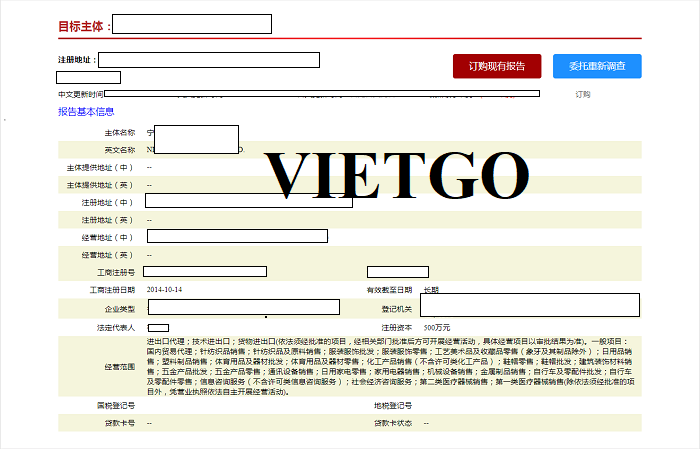Click the 企业类型 label
This screenshot has height=449, width=700.
tap(120, 309)
